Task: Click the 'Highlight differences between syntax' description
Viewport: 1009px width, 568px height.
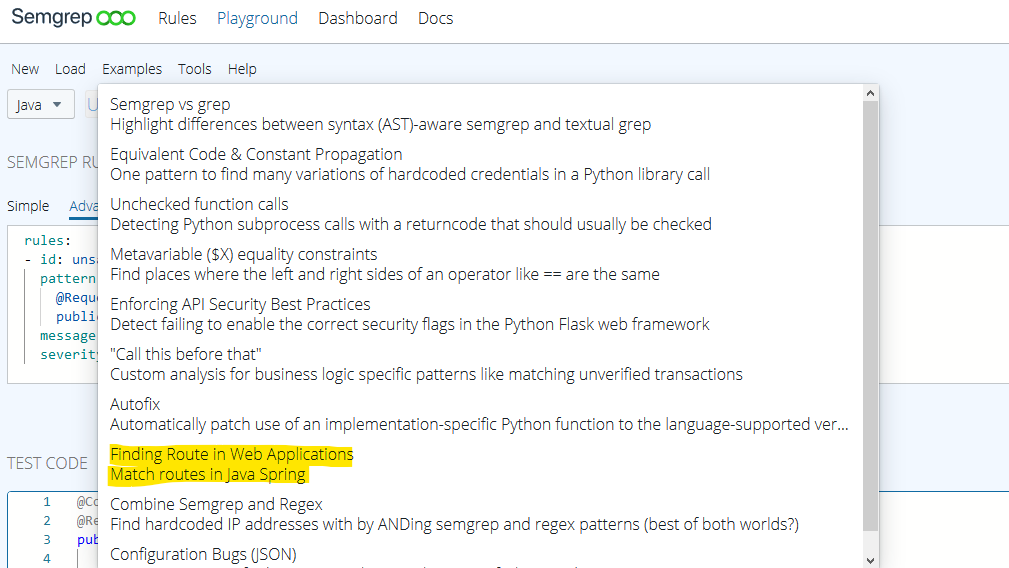Action: click(380, 124)
